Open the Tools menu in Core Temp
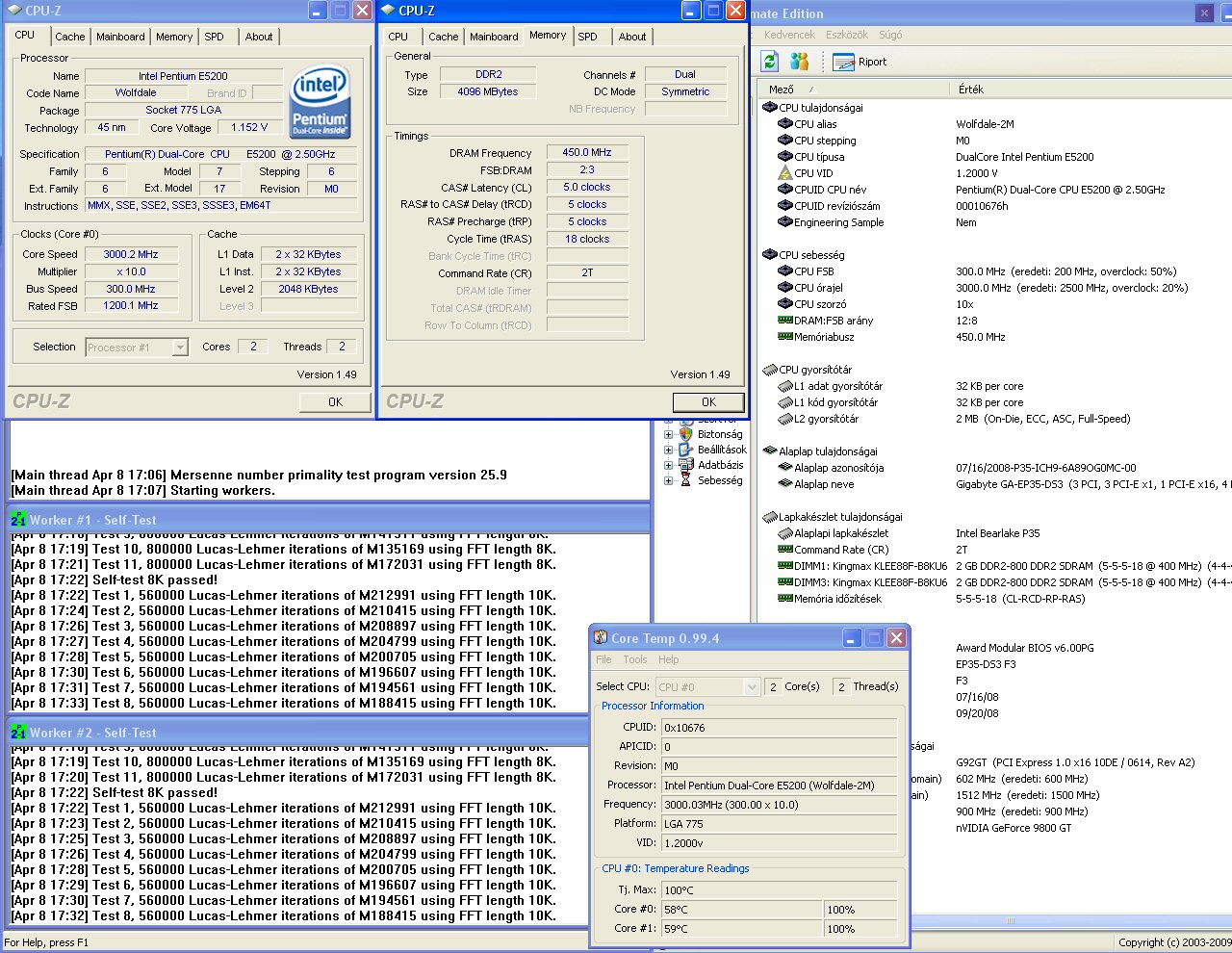Image resolution: width=1232 pixels, height=953 pixels. coord(635,659)
